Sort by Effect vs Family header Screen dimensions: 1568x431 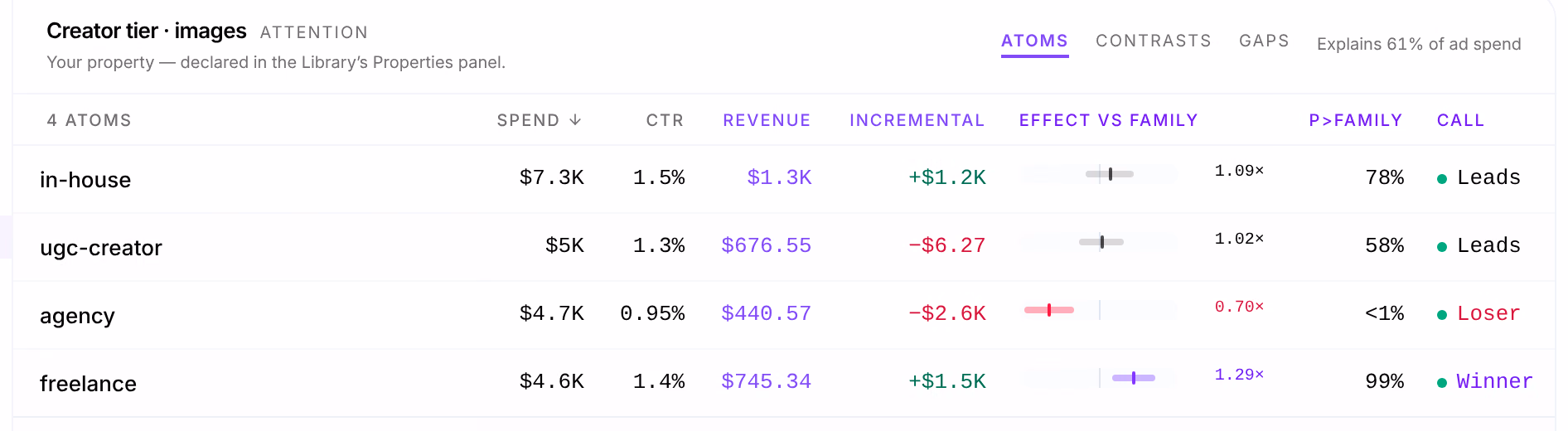click(1108, 121)
